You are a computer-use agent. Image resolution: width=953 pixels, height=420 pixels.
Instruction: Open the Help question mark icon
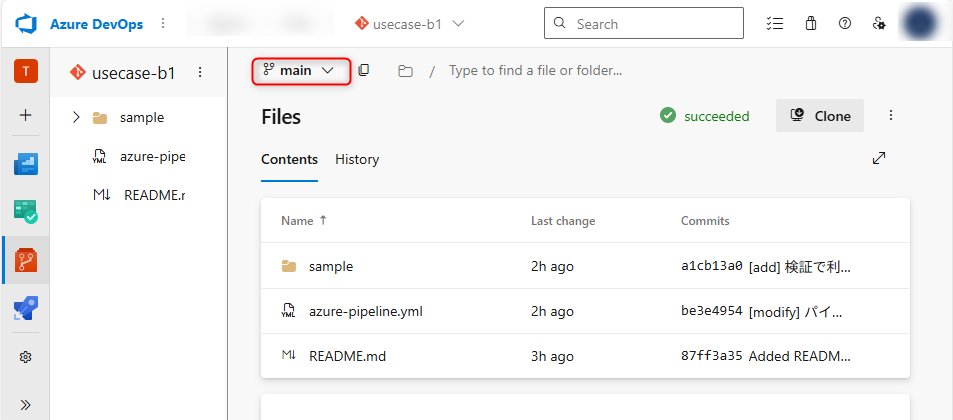[x=844, y=24]
